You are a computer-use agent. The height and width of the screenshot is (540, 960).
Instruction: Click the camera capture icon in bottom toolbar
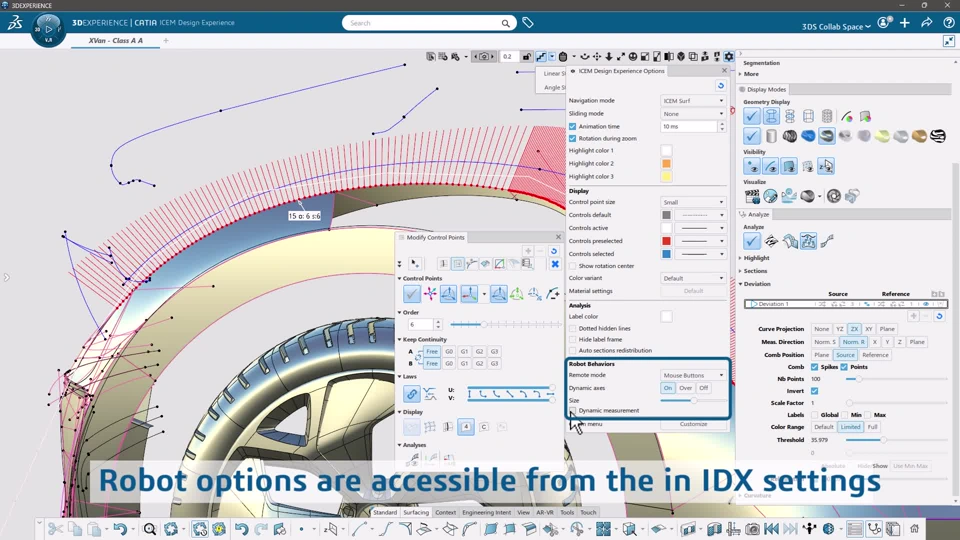click(752, 528)
